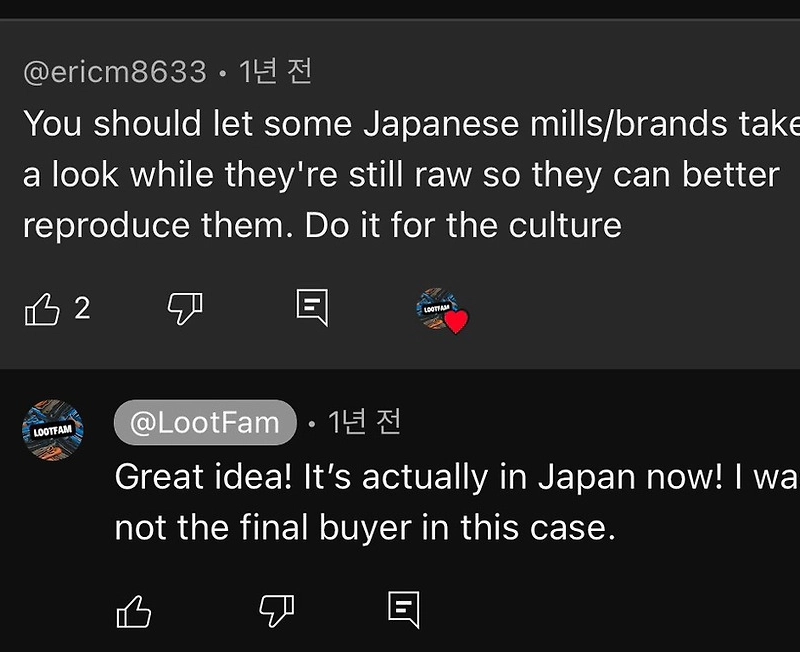Click the @LootFam channel name badge

click(x=205, y=423)
